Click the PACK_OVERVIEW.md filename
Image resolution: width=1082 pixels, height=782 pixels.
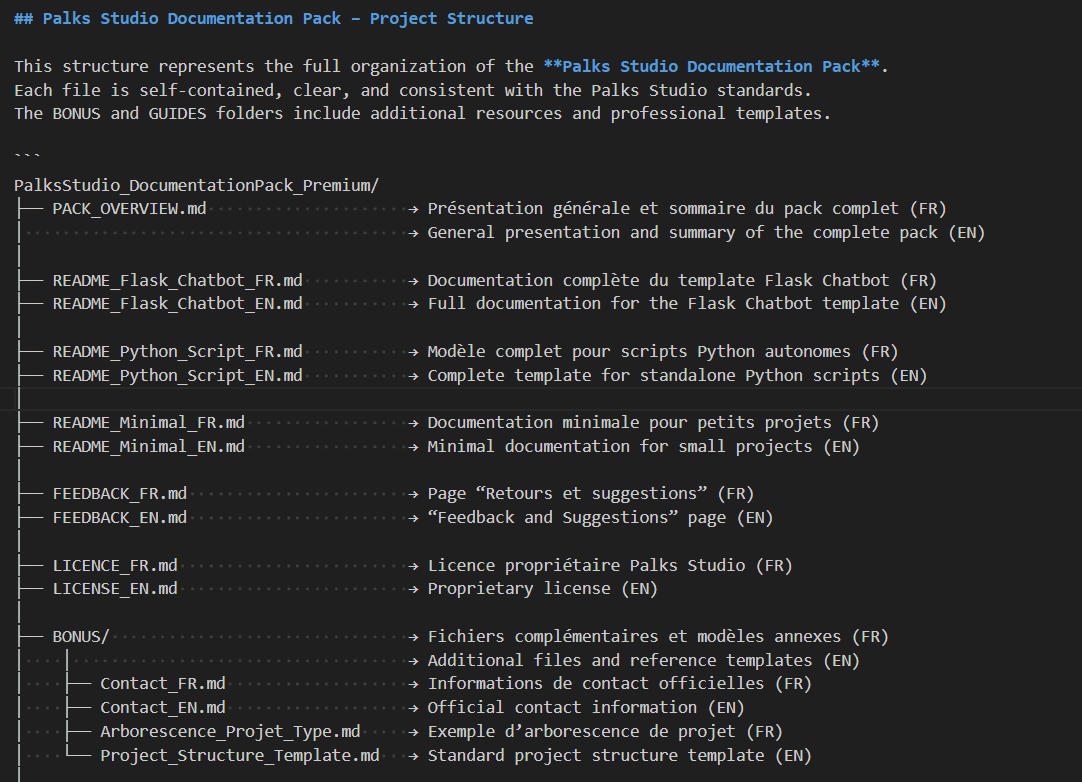point(130,209)
